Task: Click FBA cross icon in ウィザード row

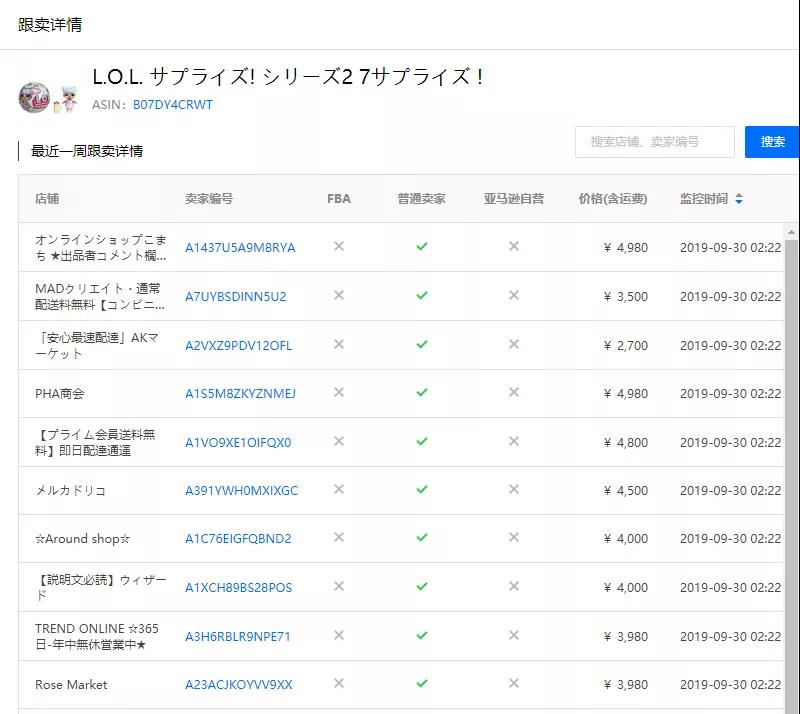Action: [339, 586]
